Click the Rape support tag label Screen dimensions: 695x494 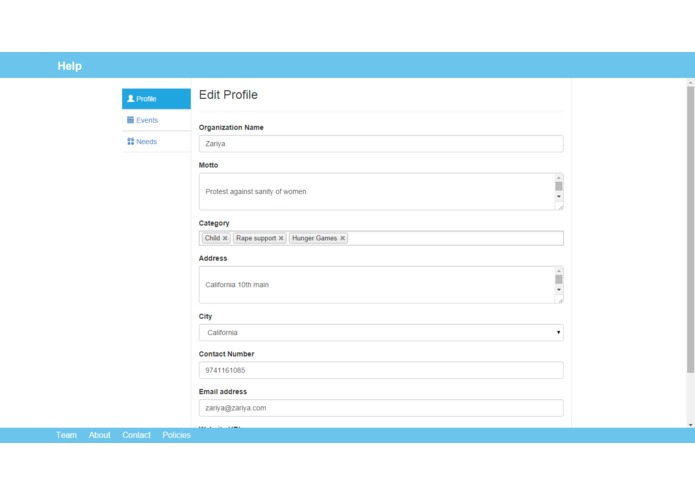click(256, 238)
